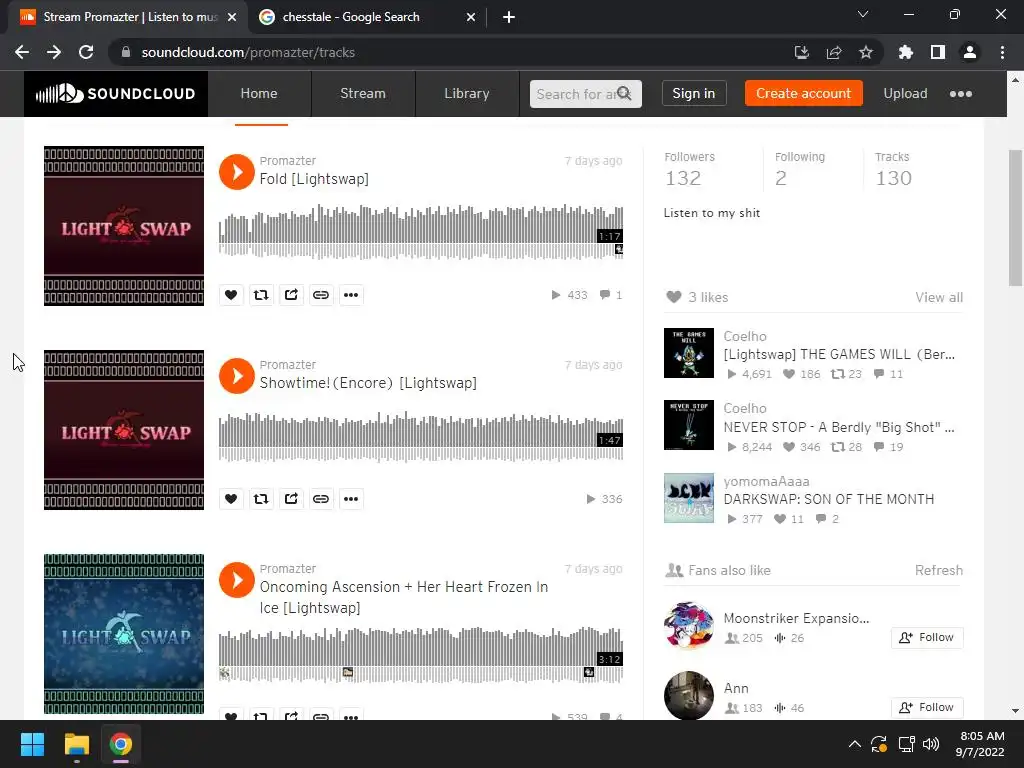1024x768 pixels.
Task: Open yomomaAaaa artist link
Action: pos(767,481)
